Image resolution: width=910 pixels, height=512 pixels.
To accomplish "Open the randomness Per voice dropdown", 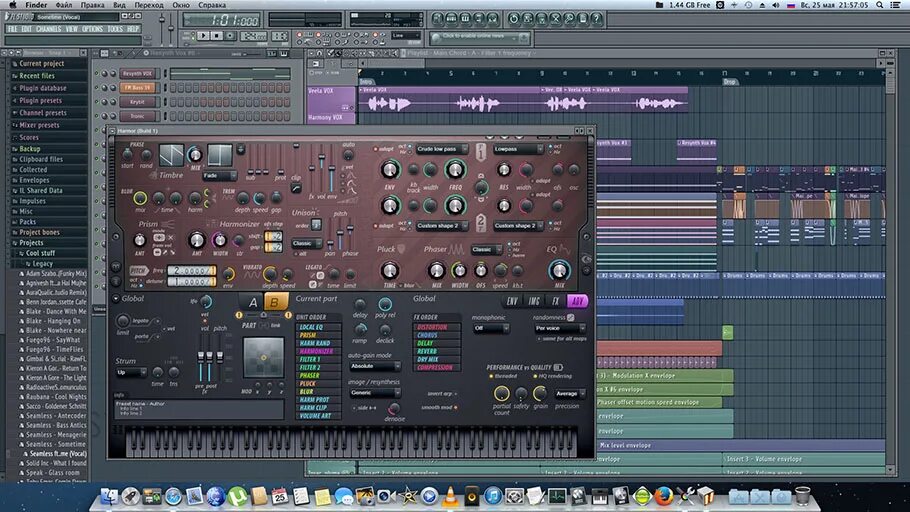I will 559,329.
